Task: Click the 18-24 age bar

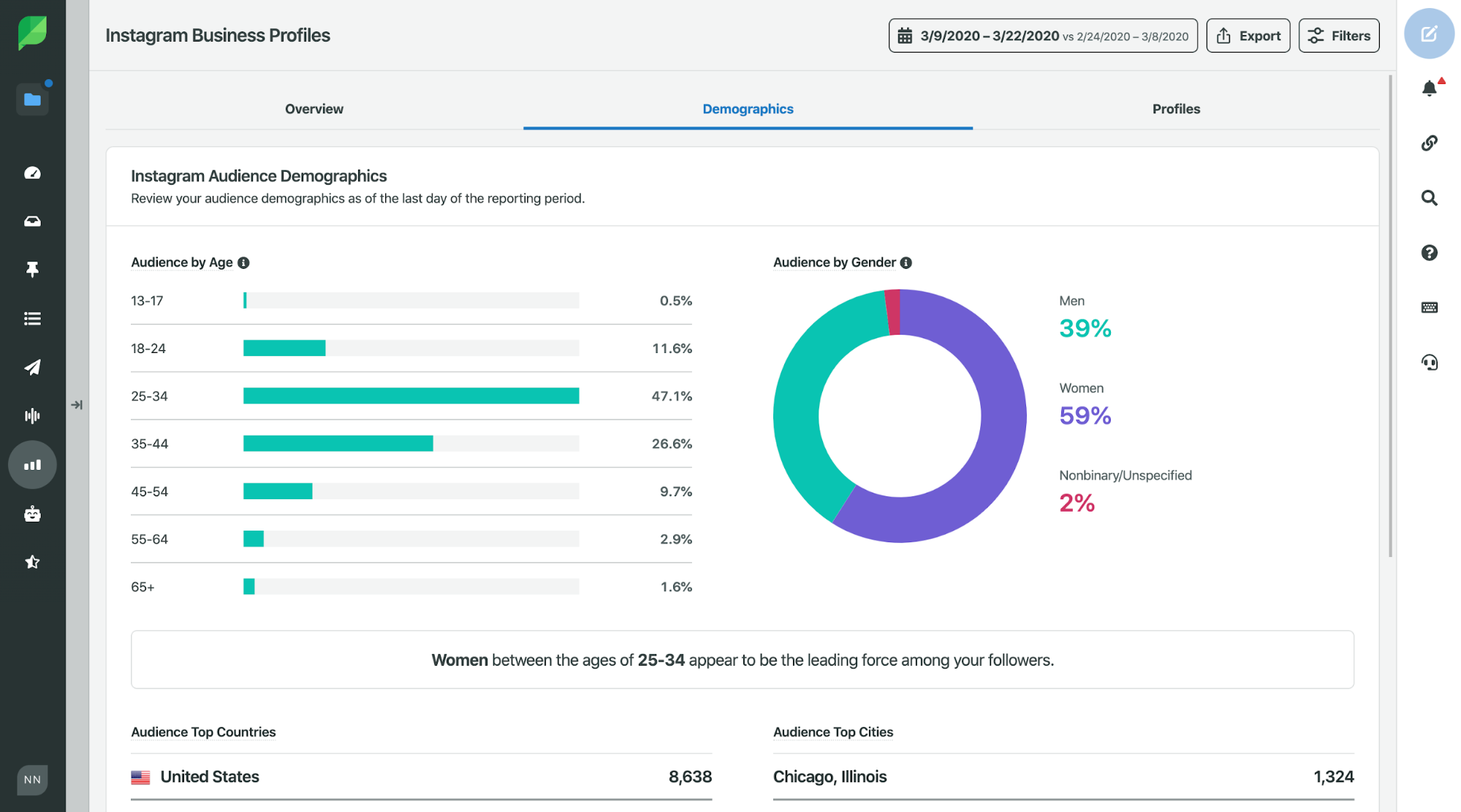Action: click(x=284, y=349)
